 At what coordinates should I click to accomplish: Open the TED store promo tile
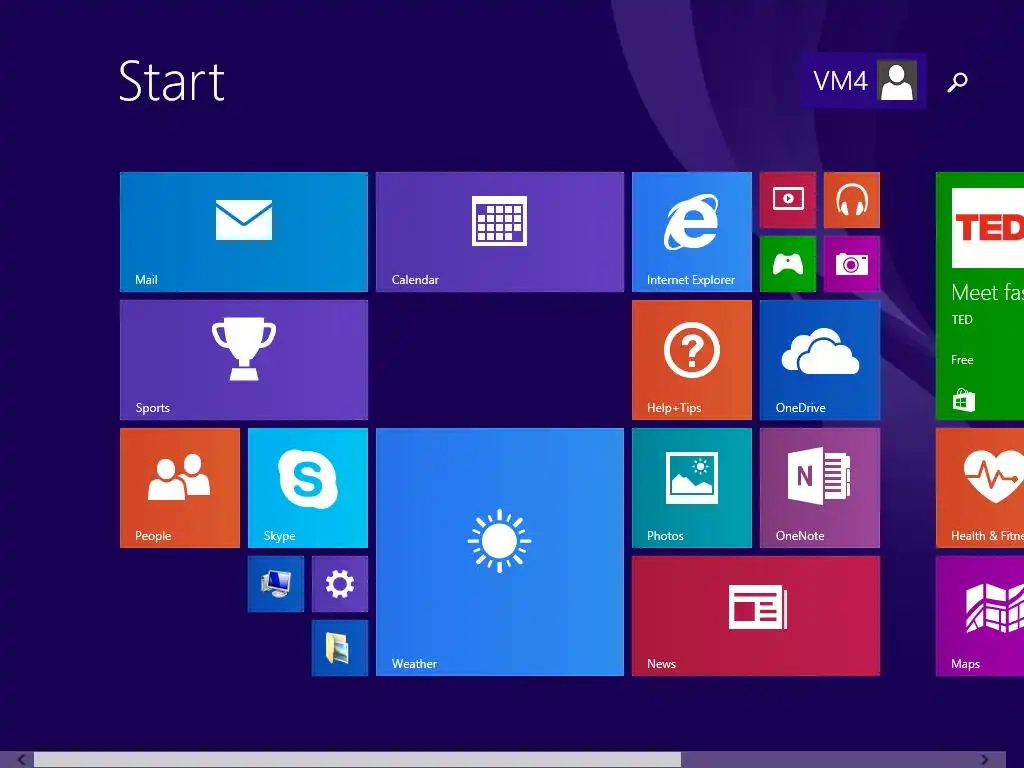980,296
